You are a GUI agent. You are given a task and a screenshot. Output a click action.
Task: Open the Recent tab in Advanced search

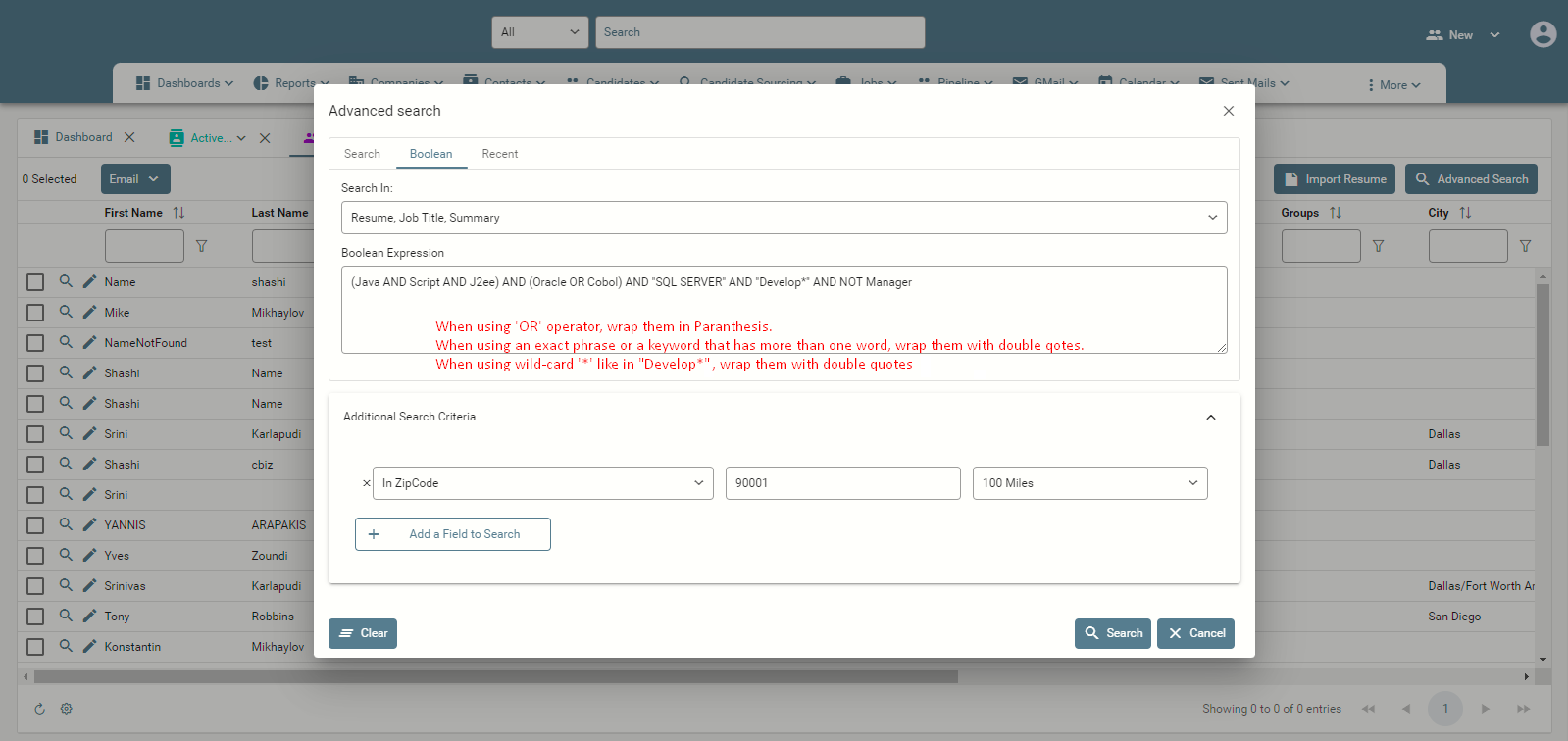click(x=499, y=154)
